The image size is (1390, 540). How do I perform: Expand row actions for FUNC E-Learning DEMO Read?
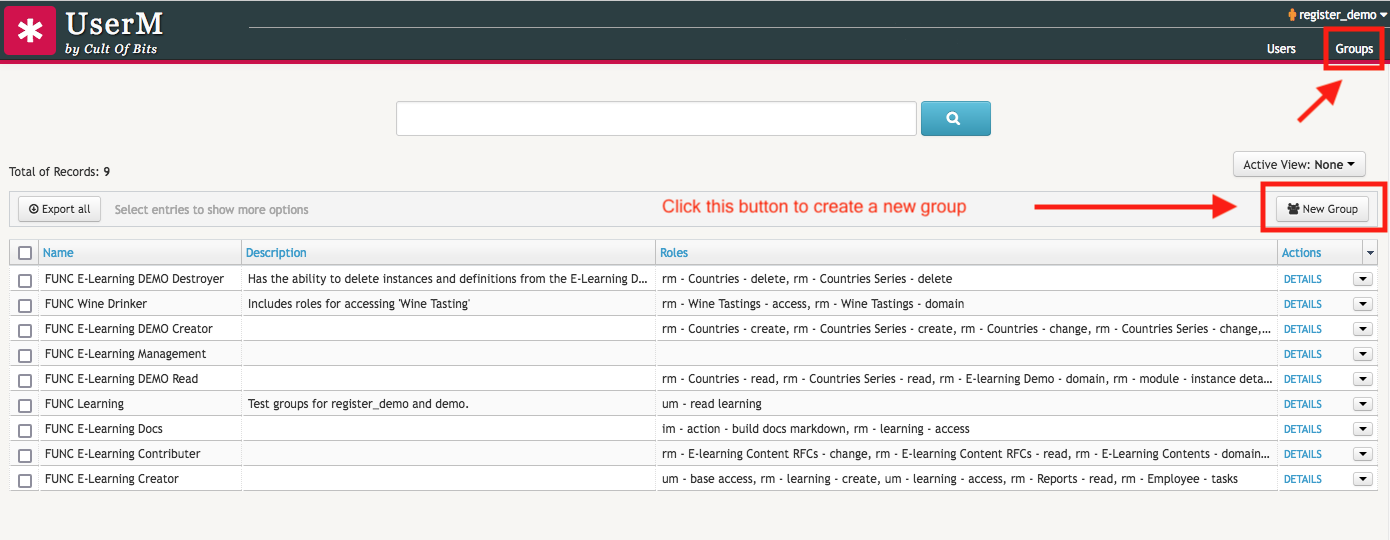1362,379
